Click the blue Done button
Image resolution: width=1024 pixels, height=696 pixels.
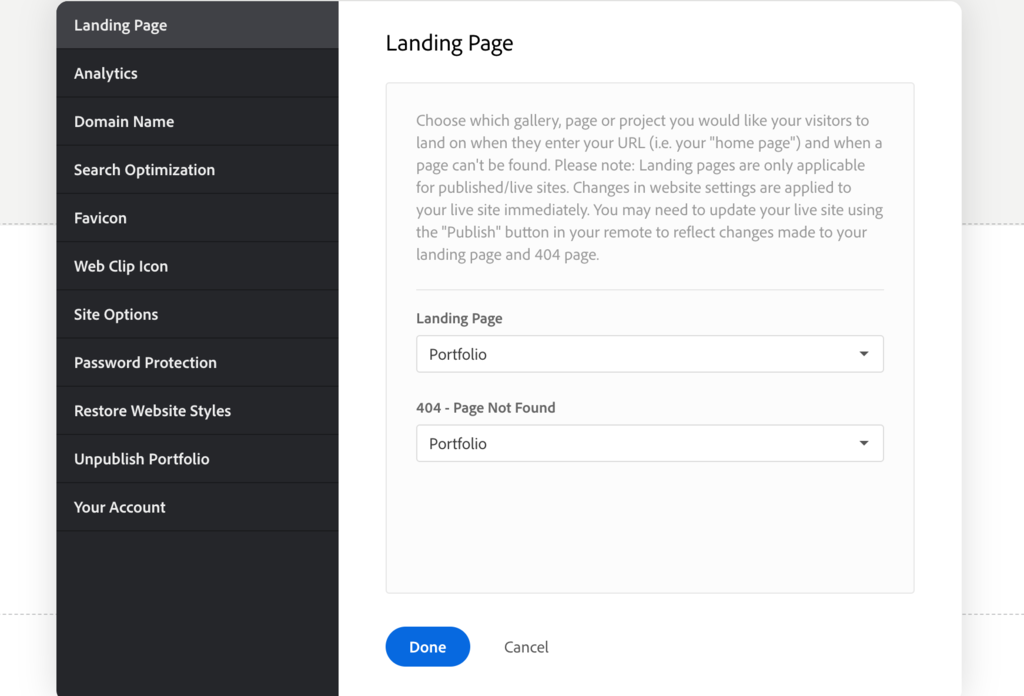tap(428, 647)
